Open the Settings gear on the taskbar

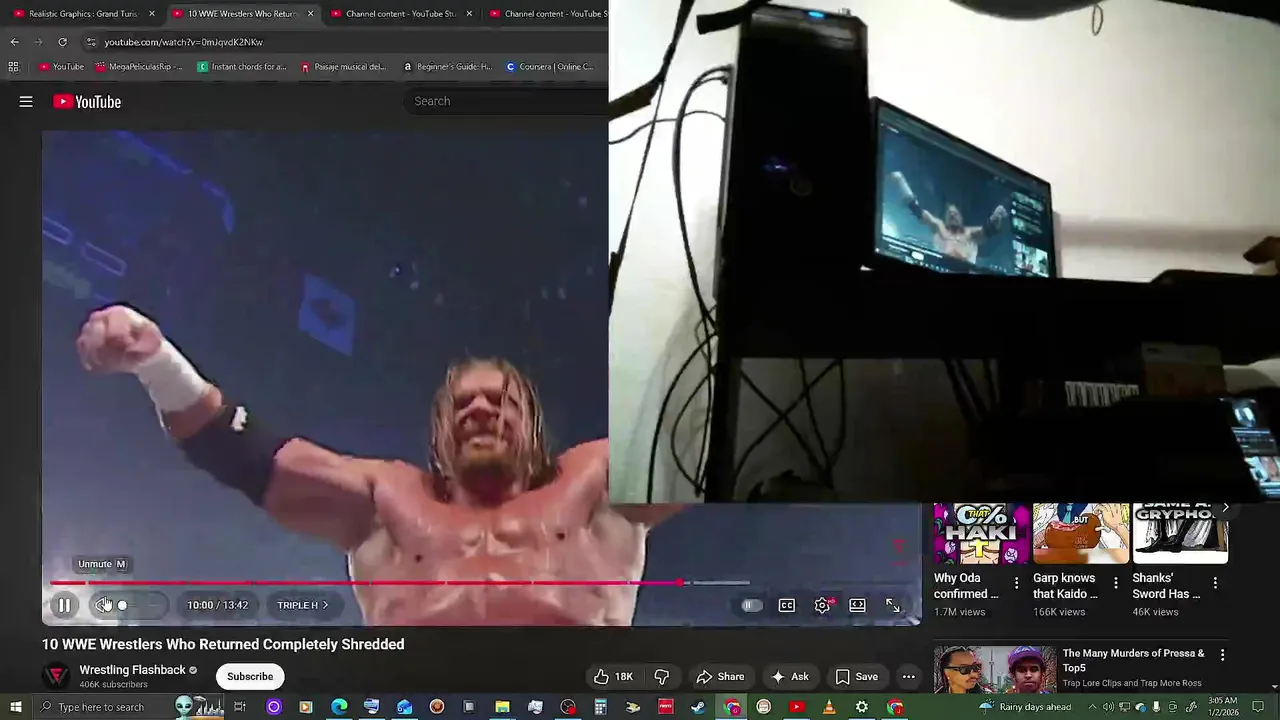click(x=861, y=707)
